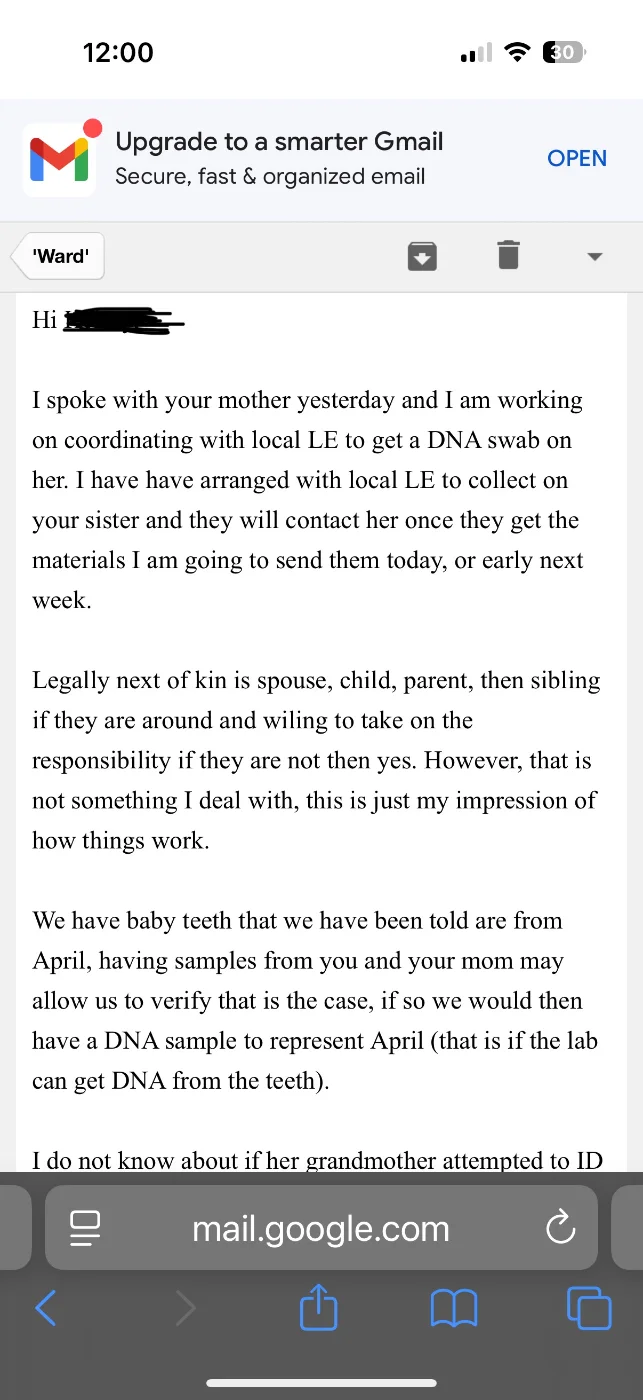Open Safari page settings reader icon
This screenshot has width=643, height=1400.
point(85,1229)
